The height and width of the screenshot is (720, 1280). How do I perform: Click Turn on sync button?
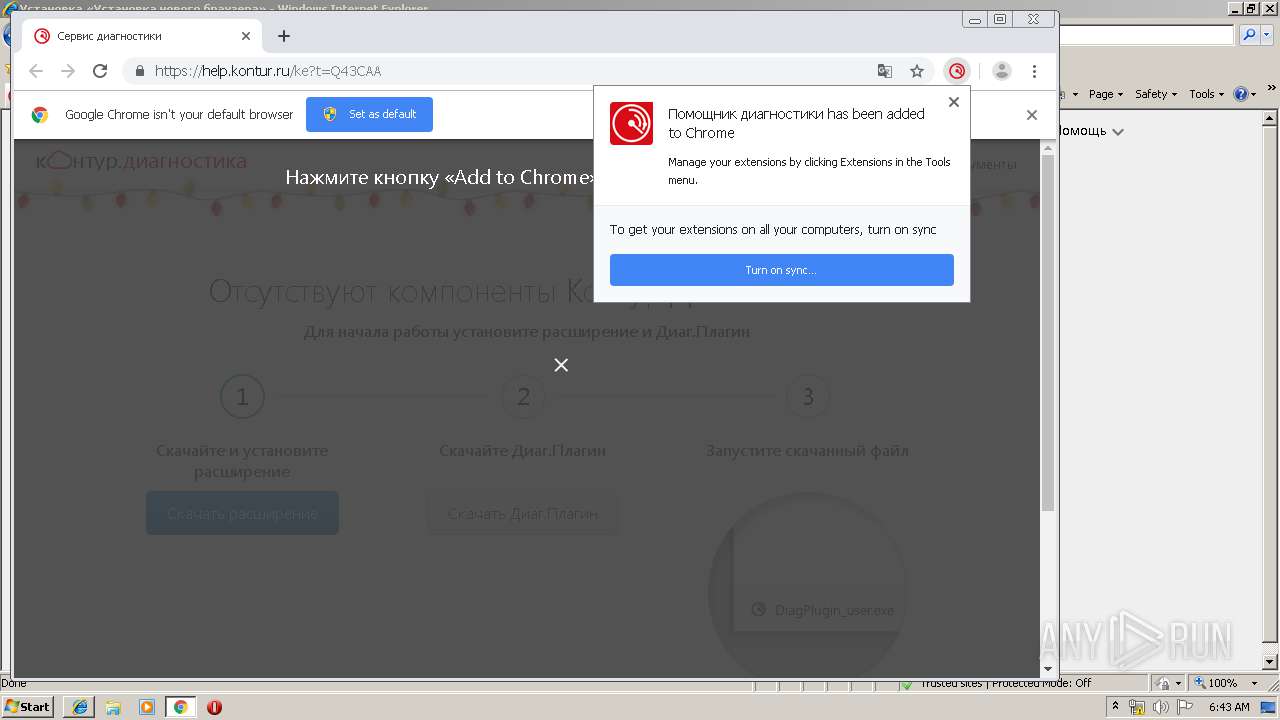pos(781,270)
